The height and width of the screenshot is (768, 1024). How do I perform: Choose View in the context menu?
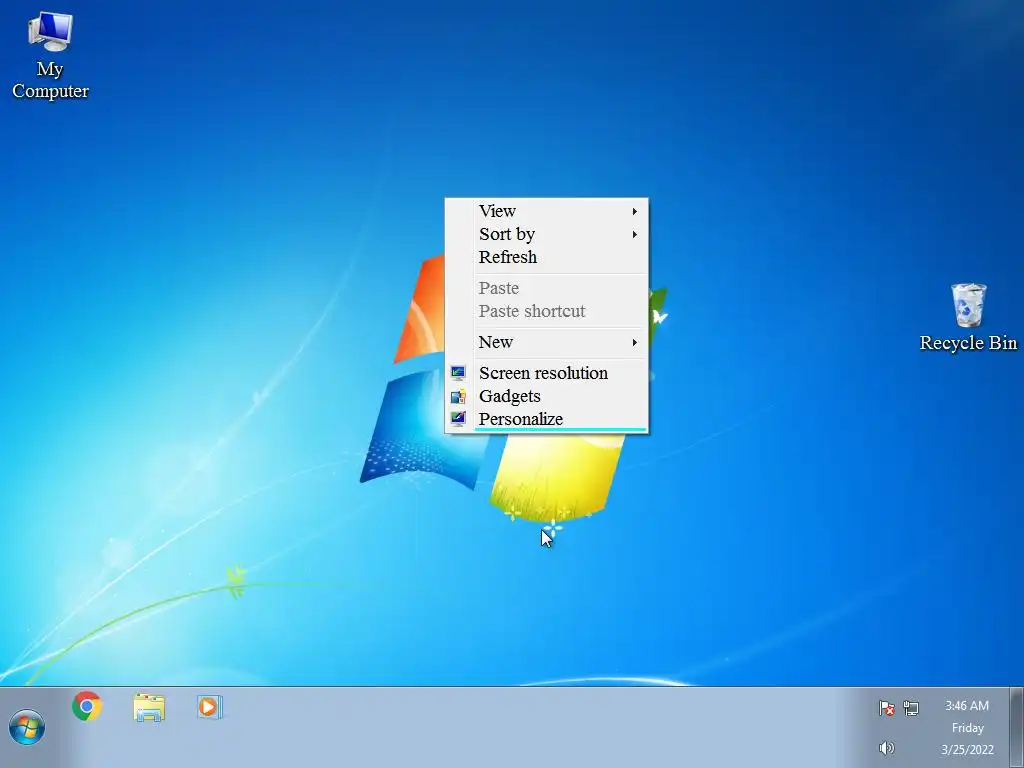(x=547, y=211)
